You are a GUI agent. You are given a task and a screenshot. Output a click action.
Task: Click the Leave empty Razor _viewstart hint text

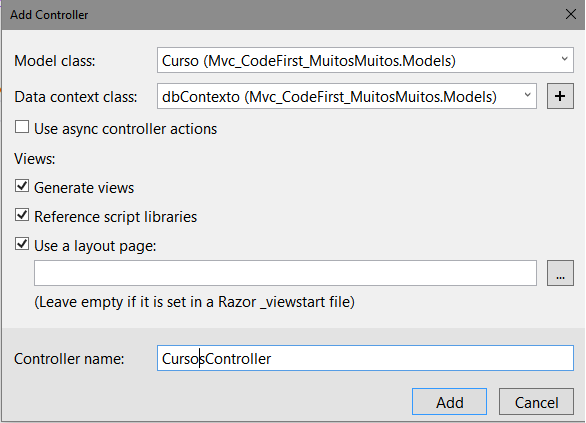click(x=194, y=302)
